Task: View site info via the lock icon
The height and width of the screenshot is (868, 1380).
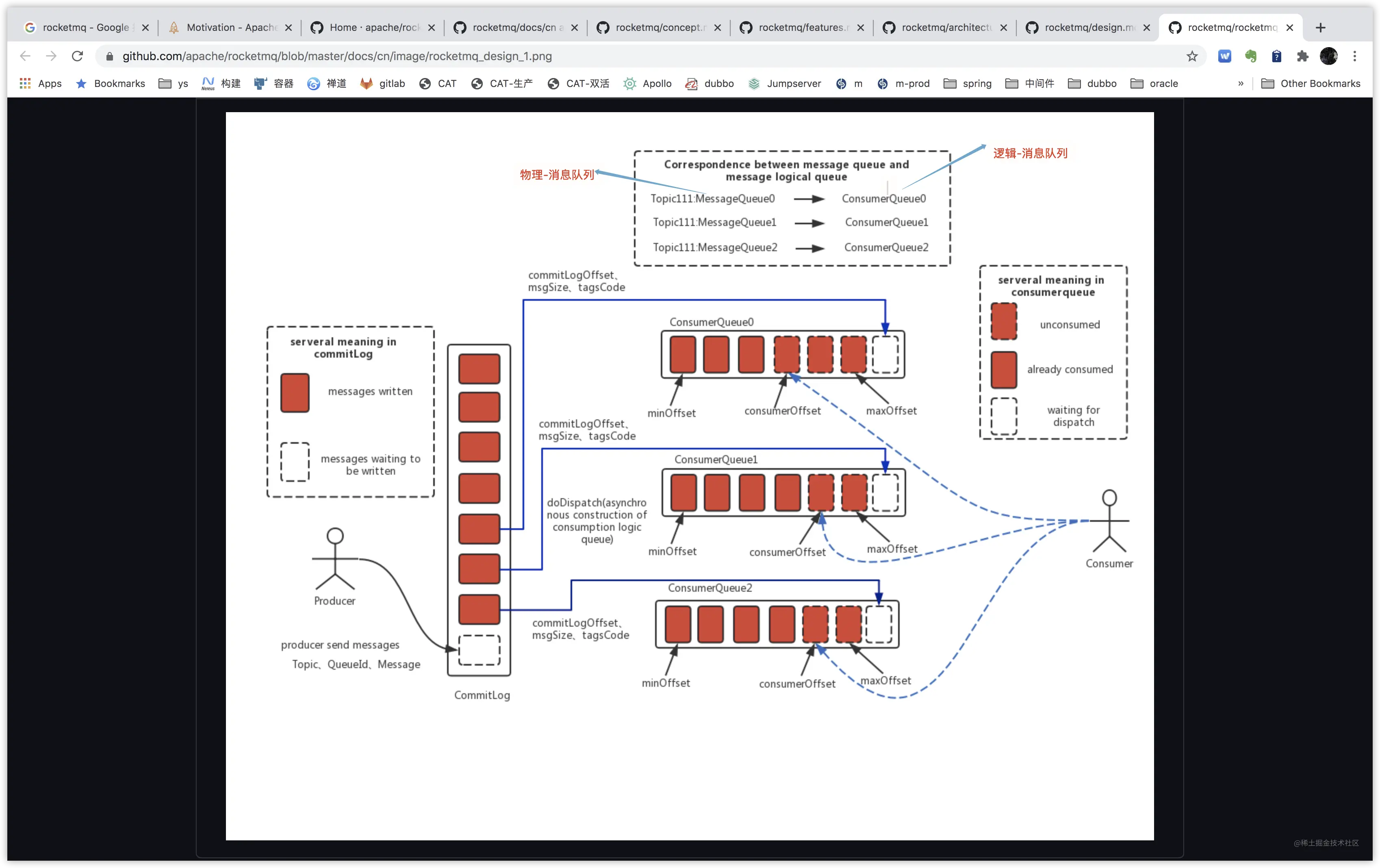Action: 109,56
